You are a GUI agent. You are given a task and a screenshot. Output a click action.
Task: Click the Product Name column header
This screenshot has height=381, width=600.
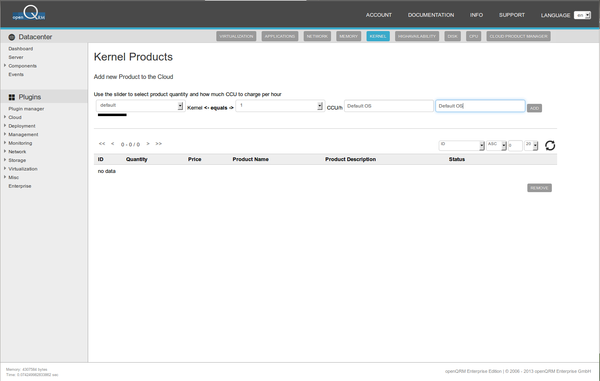[251, 160]
